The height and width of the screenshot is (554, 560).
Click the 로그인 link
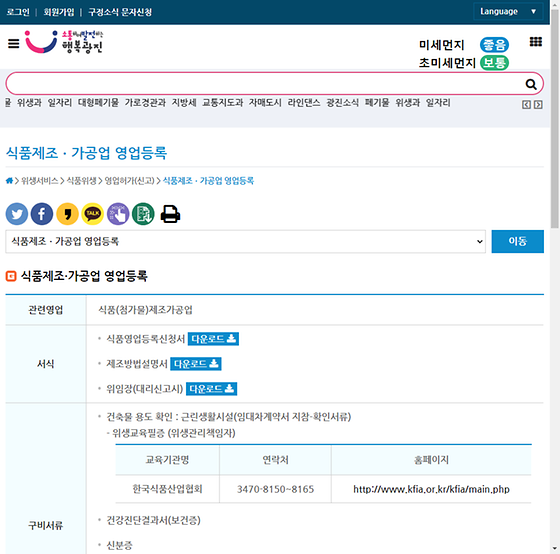click(18, 12)
